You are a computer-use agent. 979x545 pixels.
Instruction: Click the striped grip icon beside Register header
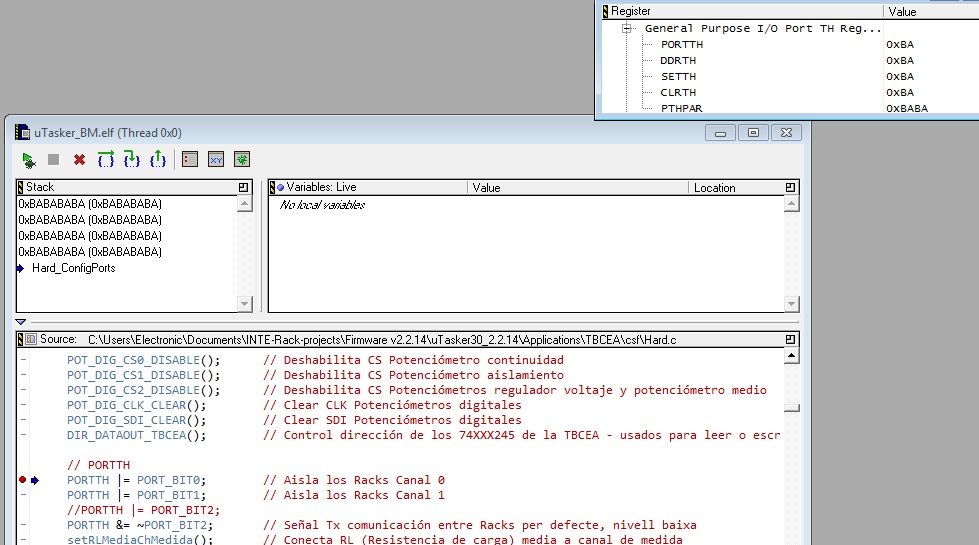(605, 11)
